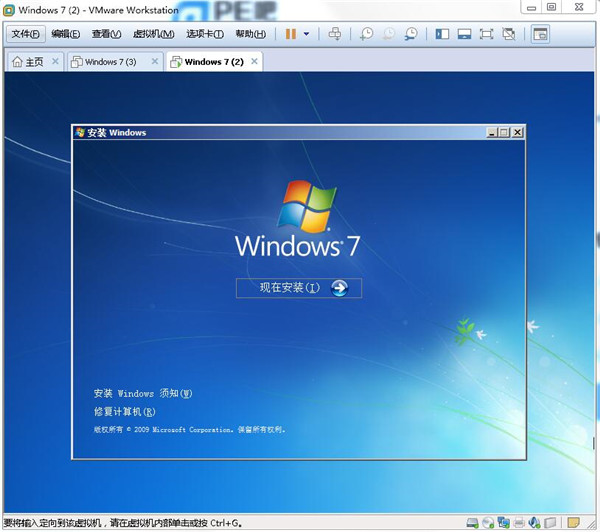Viewport: 600px width, 532px height.
Task: Click the 2009 Microsoft Corporation copyright text
Action: (189, 429)
